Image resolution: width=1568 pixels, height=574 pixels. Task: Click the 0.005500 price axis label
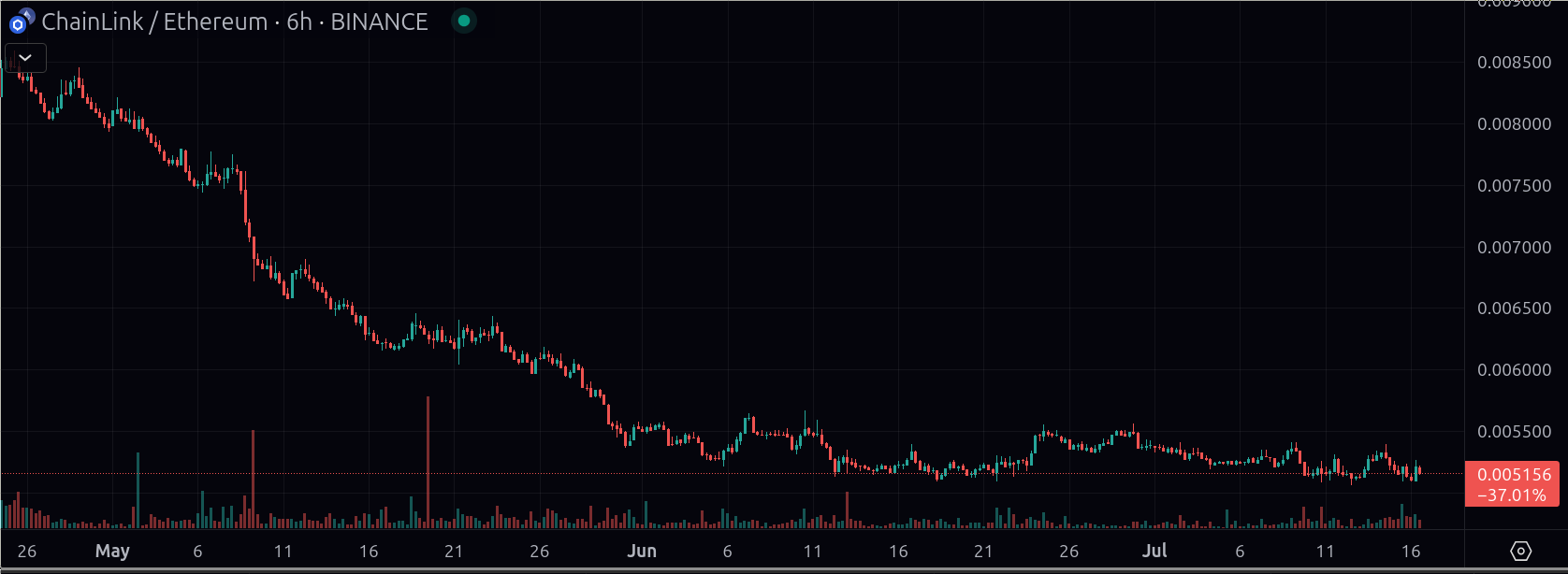1514,432
